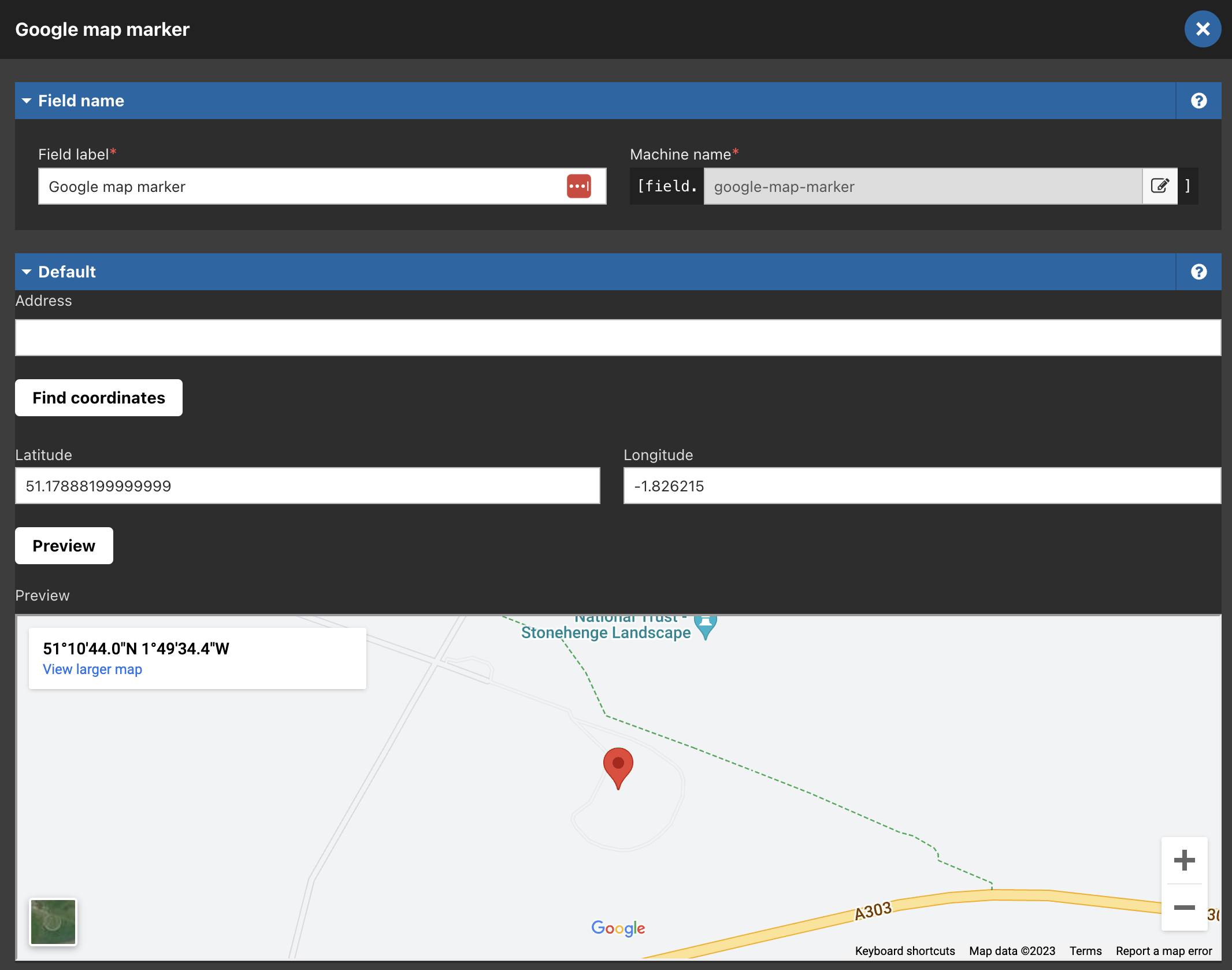Open Keyboard shortcuts on the map
The image size is (1232, 970).
(905, 951)
